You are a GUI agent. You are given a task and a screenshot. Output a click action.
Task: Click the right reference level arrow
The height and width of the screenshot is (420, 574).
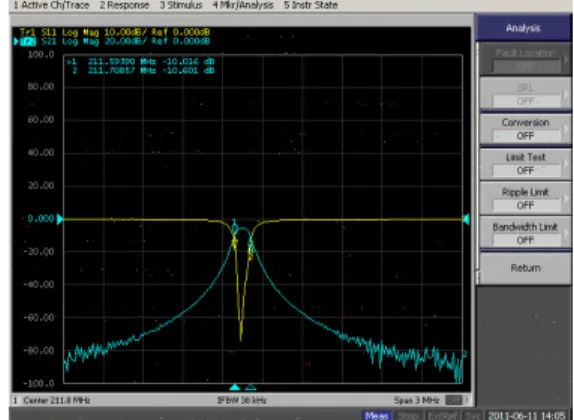pos(466,219)
